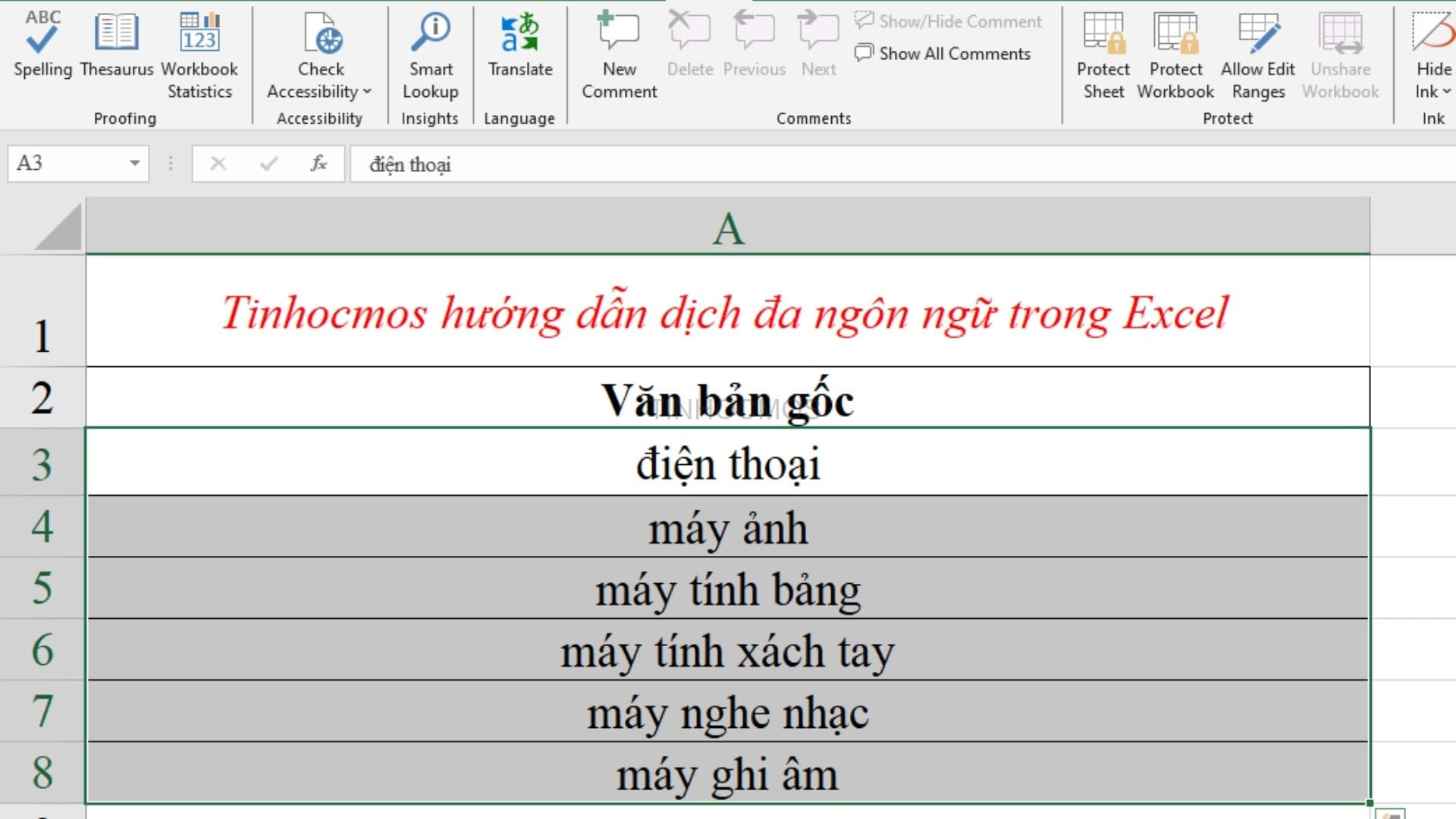Select the cell containing máy tính bảng
Image resolution: width=1456 pixels, height=819 pixels.
[728, 588]
